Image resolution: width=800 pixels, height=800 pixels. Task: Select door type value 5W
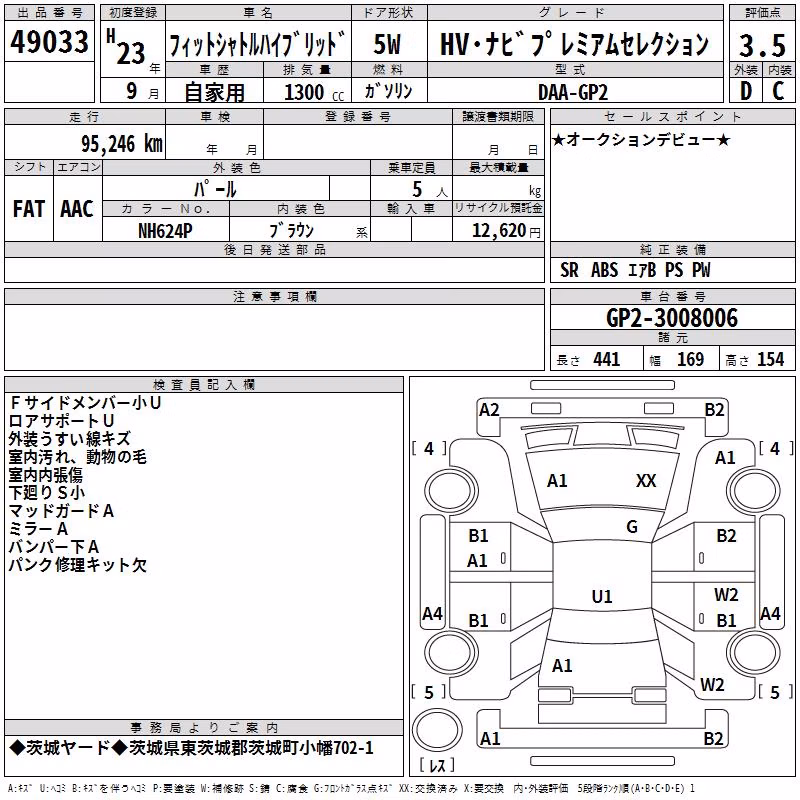pyautogui.click(x=387, y=44)
